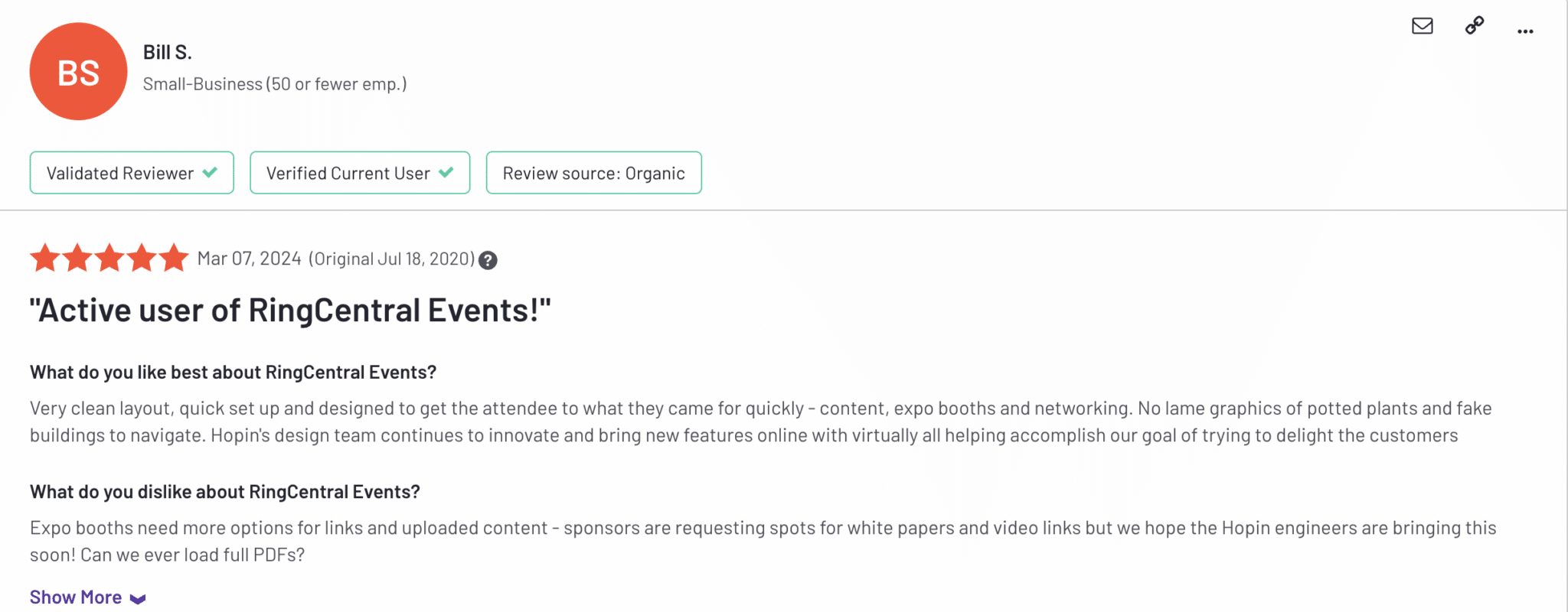This screenshot has width=1568, height=612.
Task: Click the question mark help icon
Action: click(488, 260)
